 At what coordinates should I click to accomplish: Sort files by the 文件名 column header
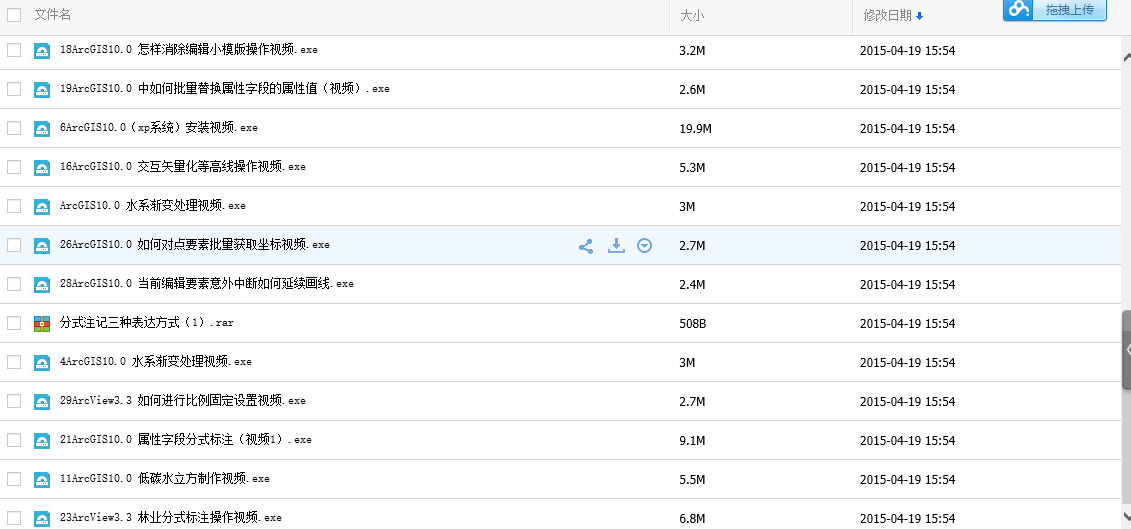click(x=53, y=14)
